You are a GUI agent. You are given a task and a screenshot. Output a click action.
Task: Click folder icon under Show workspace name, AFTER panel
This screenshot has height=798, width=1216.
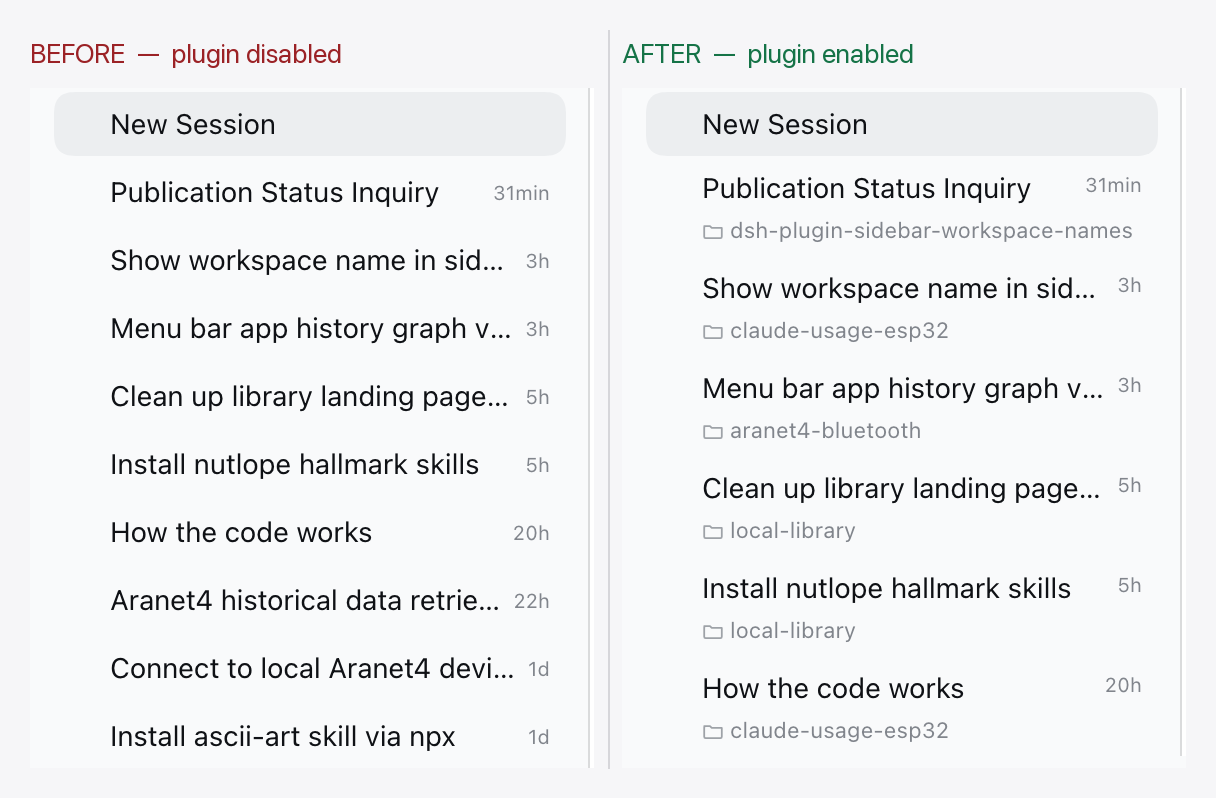coord(713,332)
